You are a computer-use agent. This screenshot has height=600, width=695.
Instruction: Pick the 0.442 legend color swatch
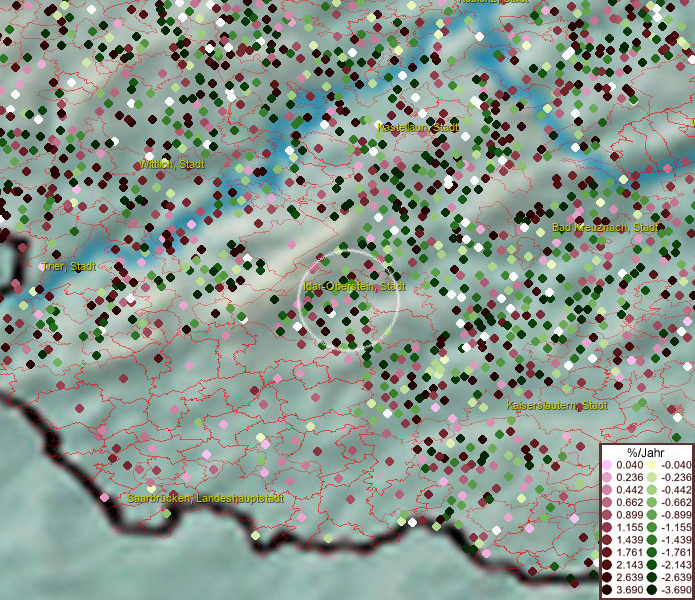607,490
